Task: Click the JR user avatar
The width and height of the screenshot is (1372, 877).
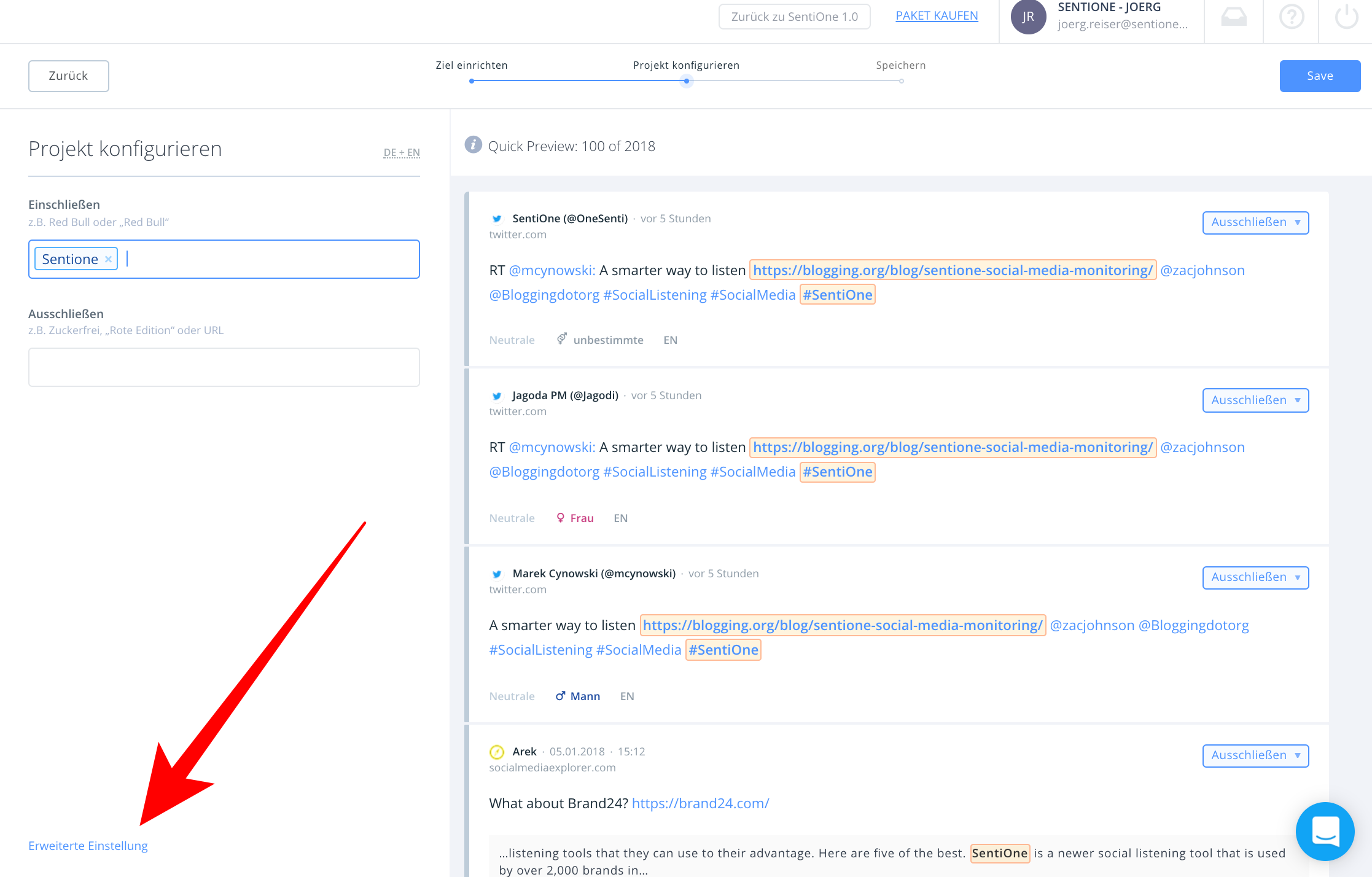Action: [1028, 17]
